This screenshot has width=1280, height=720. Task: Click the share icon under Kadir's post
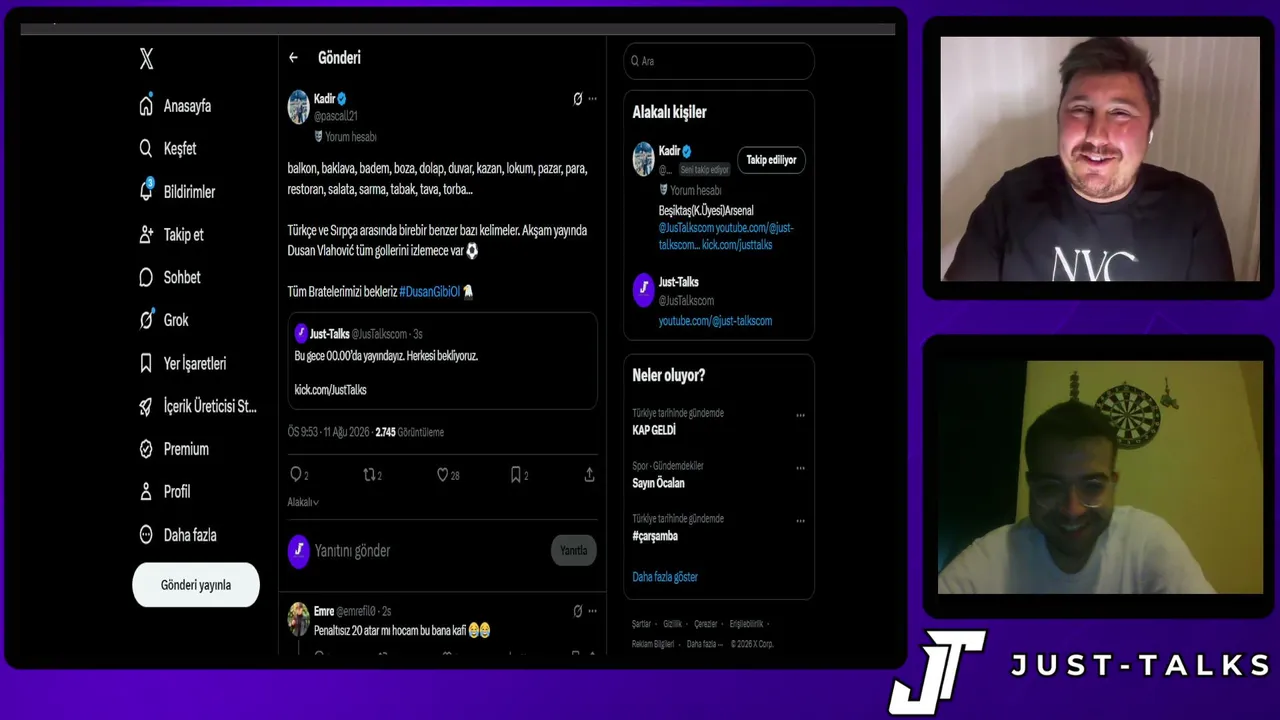coord(589,475)
